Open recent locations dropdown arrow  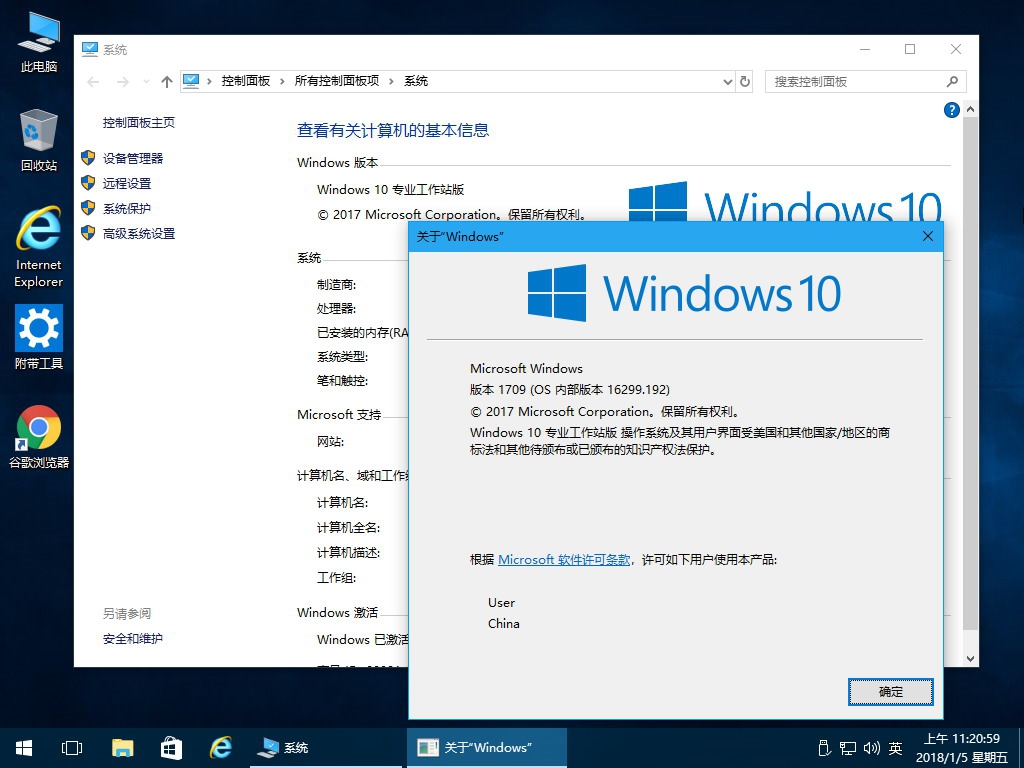pyautogui.click(x=146, y=82)
